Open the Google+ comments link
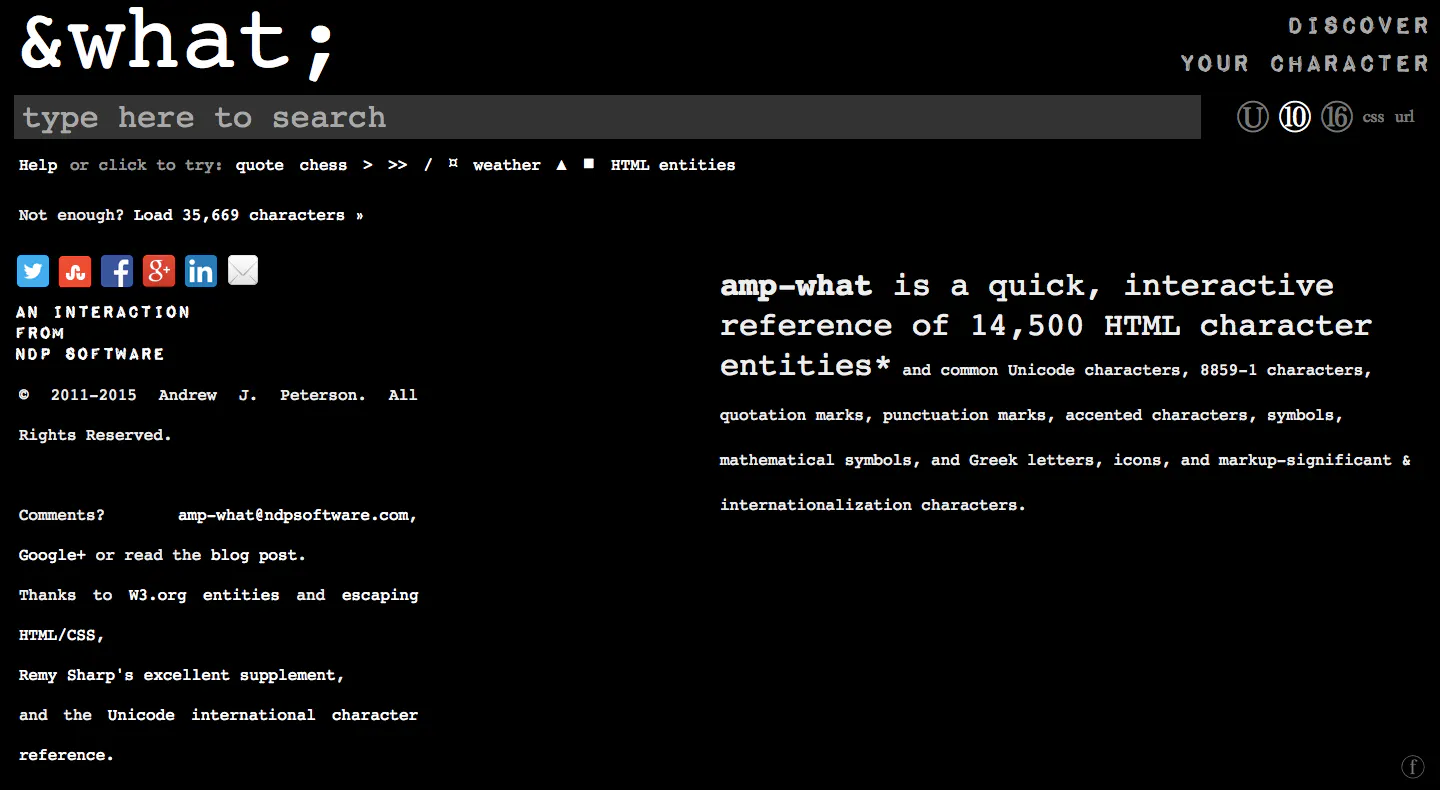This screenshot has width=1440, height=790. [x=52, y=555]
